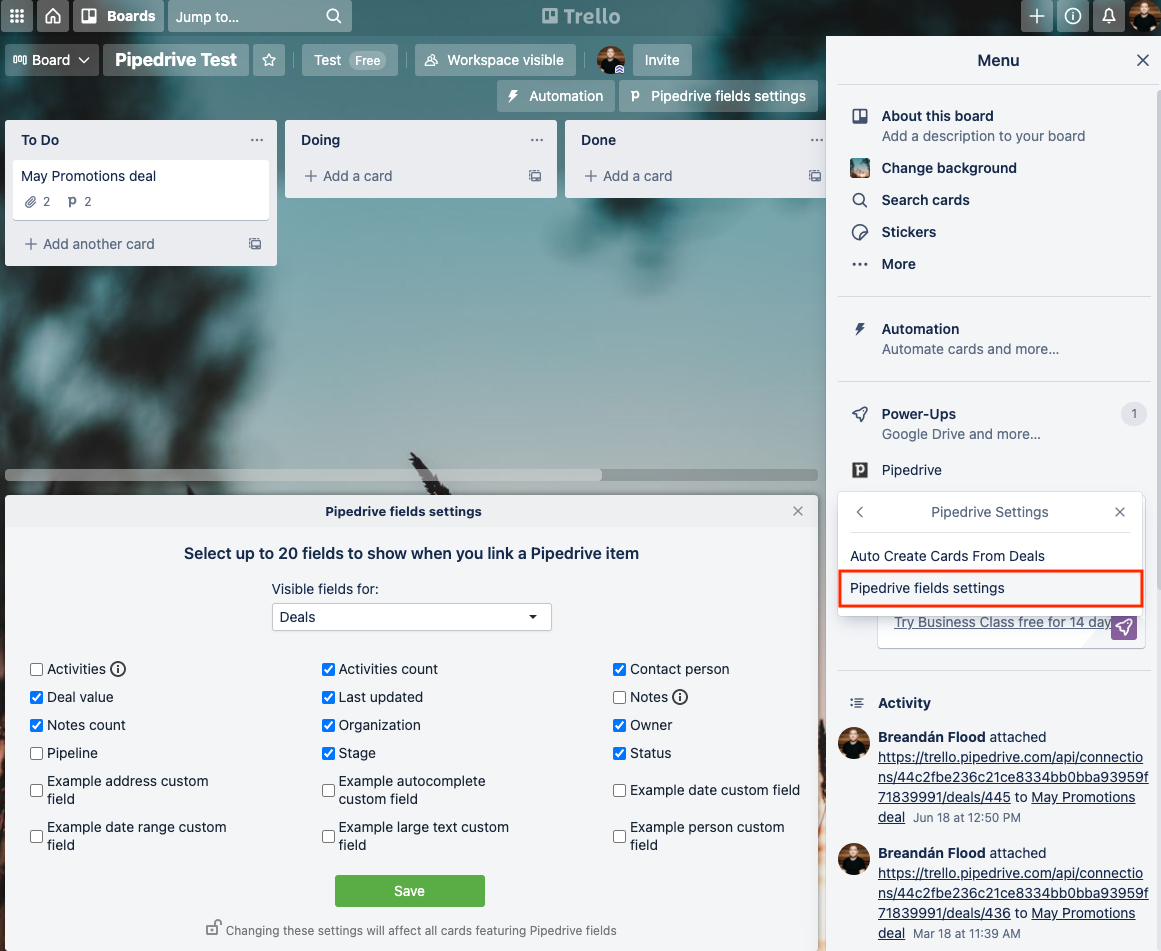Expand More options in the menu
Viewport: 1161px width, 951px height.
[x=898, y=264]
